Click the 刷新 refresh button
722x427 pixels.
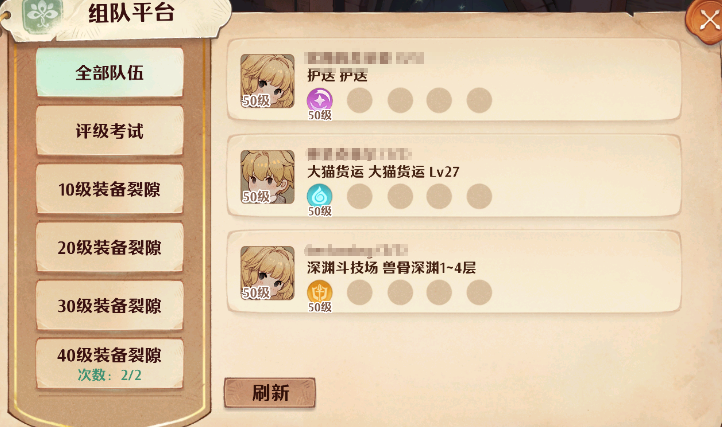(x=270, y=393)
